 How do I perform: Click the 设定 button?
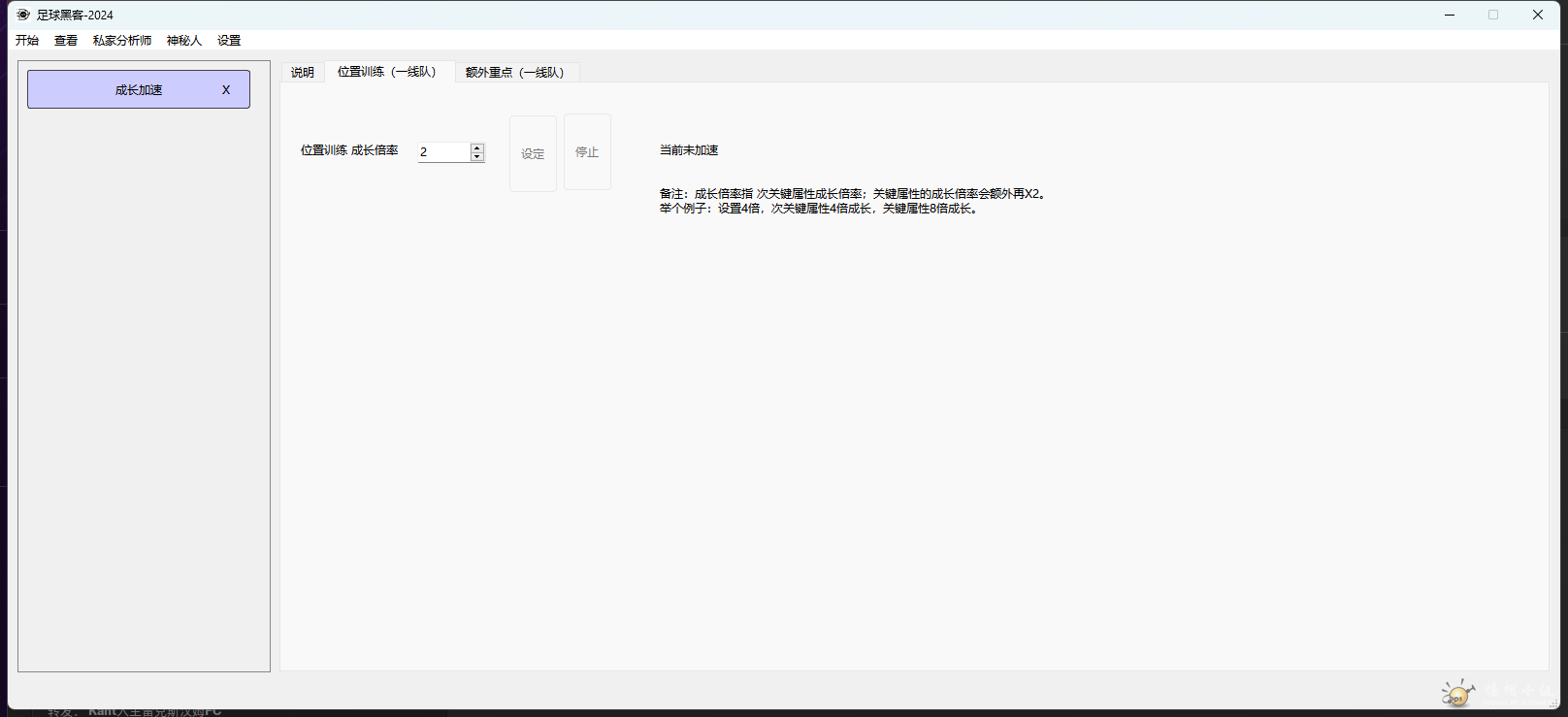533,153
